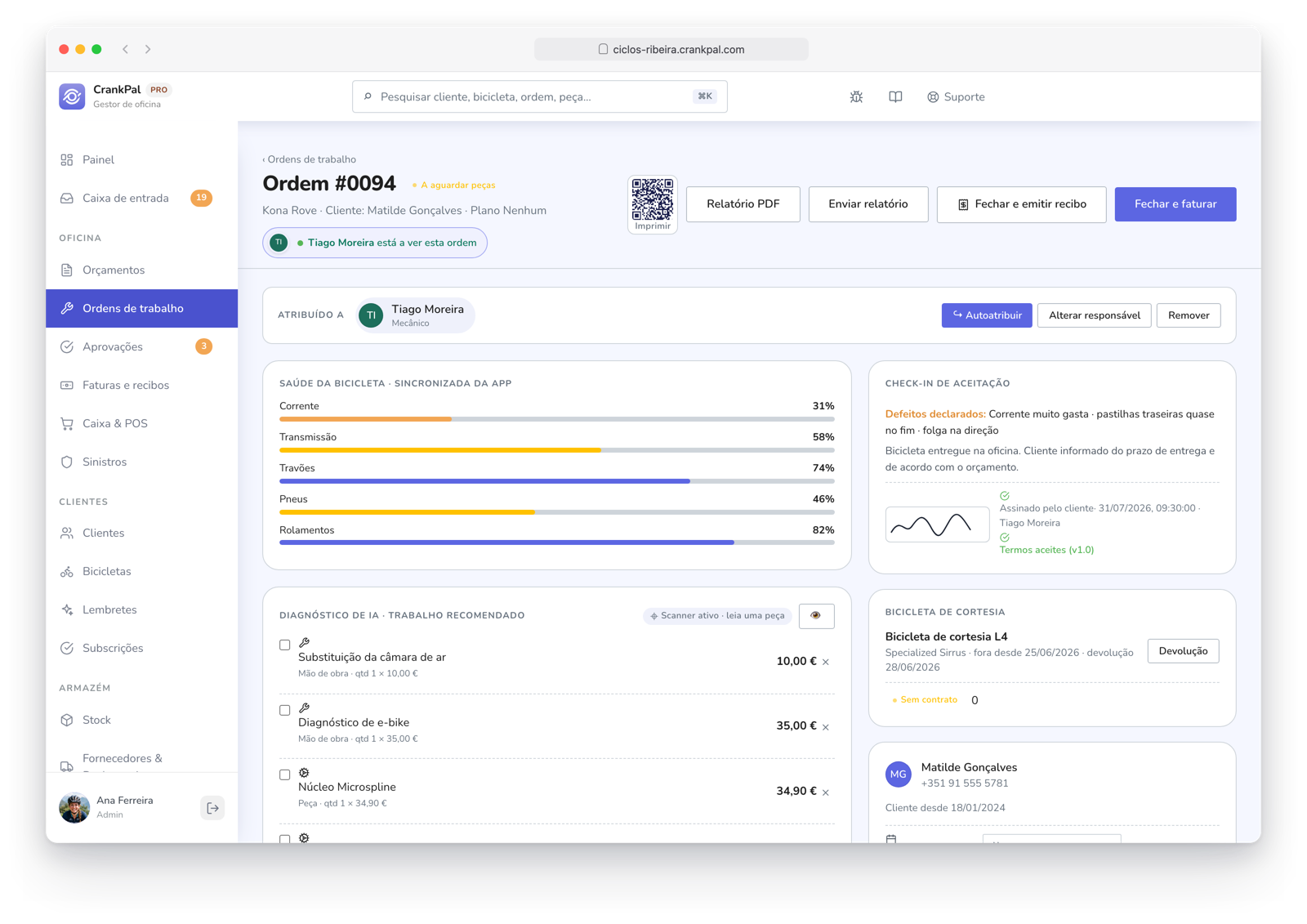Open Suporte help link
The image size is (1307, 924).
point(956,96)
